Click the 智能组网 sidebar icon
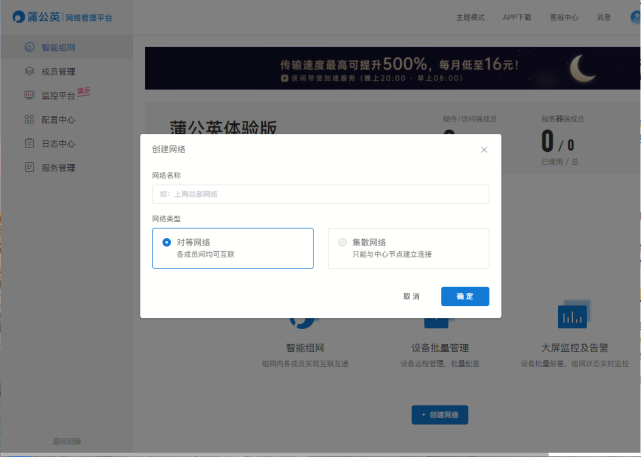 point(29,47)
